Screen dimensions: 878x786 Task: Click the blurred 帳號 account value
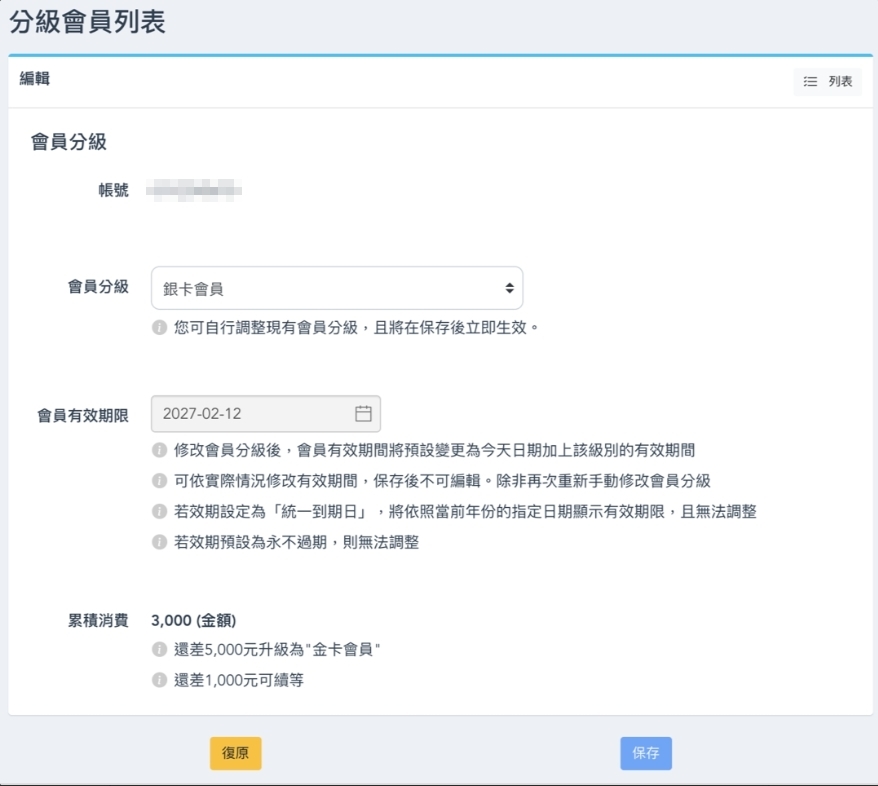[194, 189]
